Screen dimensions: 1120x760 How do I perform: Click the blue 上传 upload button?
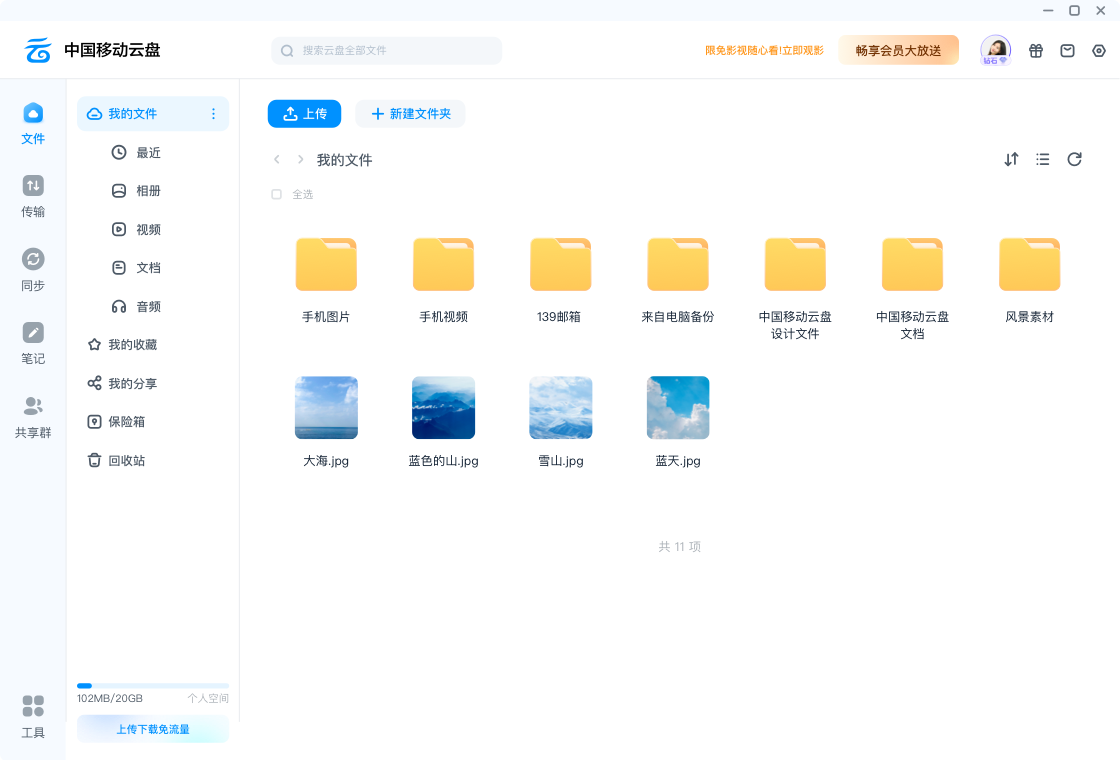pos(304,114)
